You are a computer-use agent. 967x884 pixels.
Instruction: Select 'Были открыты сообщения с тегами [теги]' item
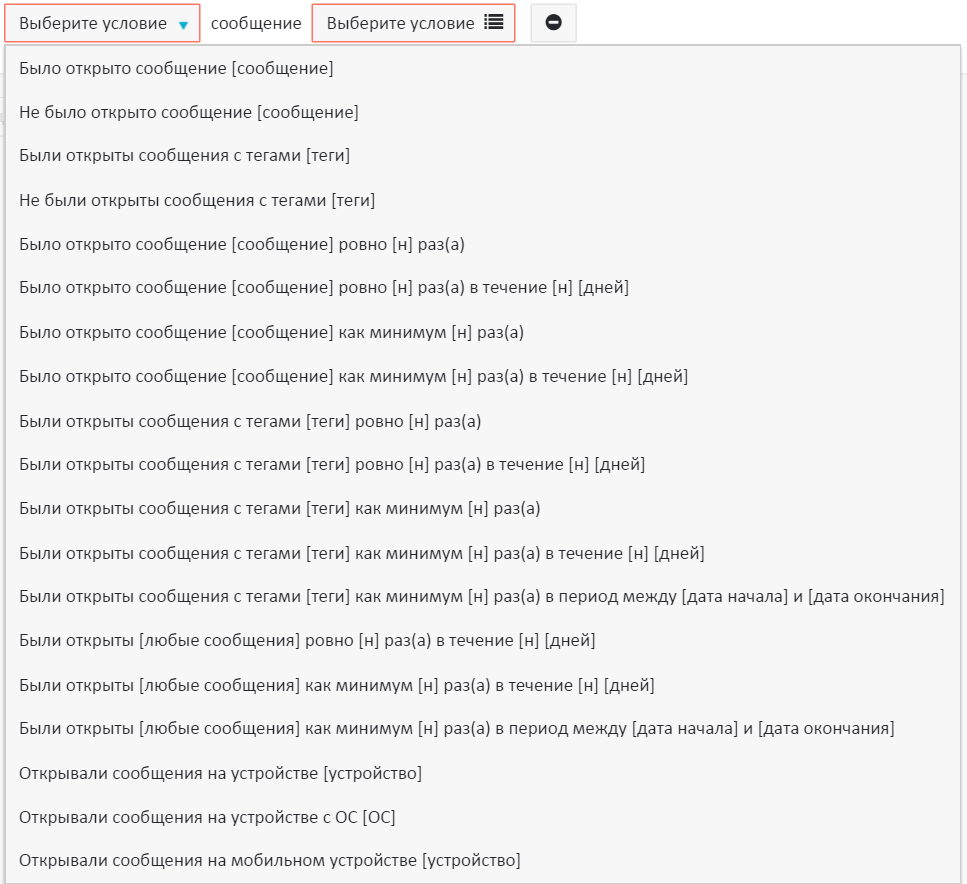(184, 157)
